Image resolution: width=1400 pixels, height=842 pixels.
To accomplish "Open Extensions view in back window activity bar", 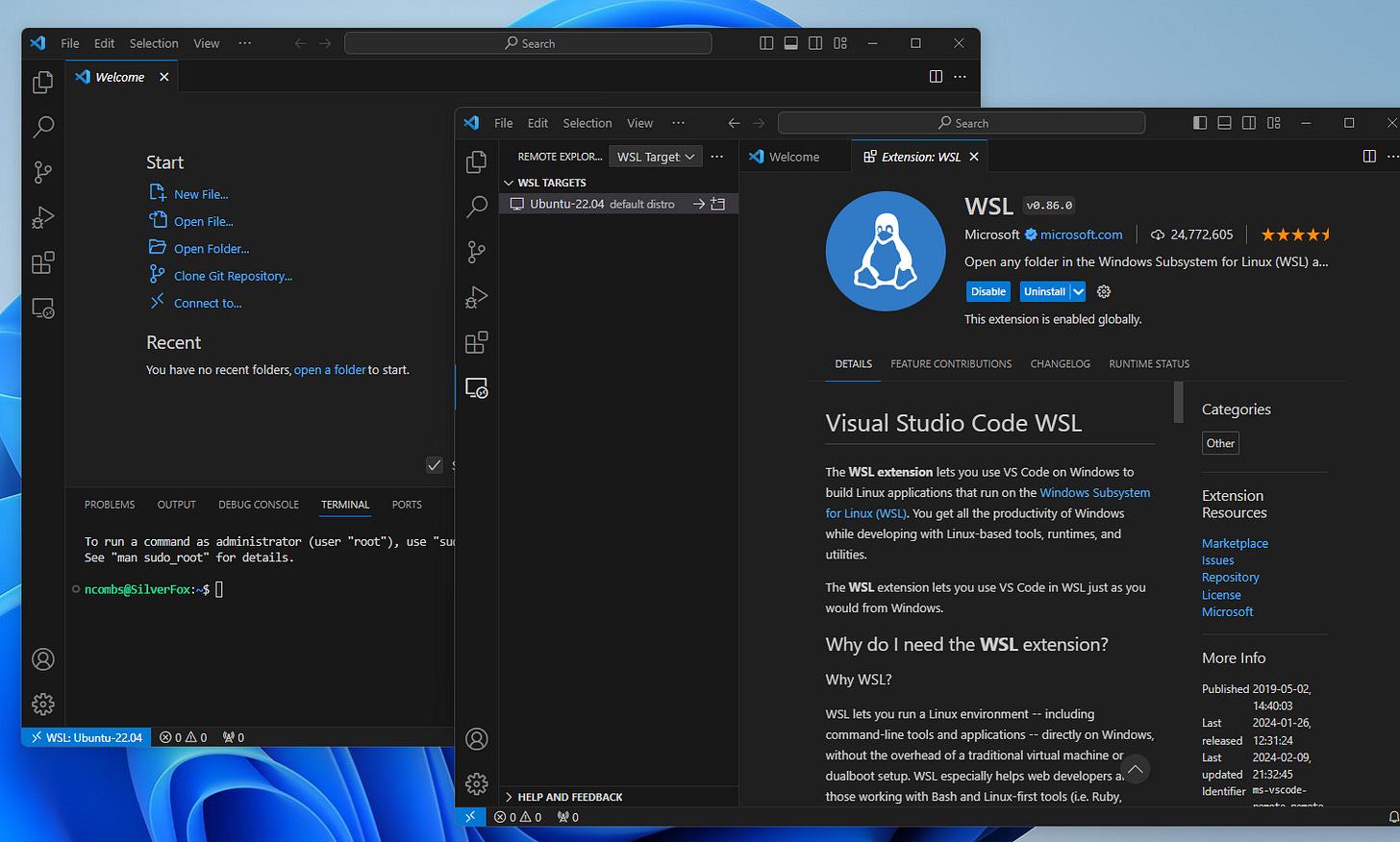I will [x=43, y=262].
